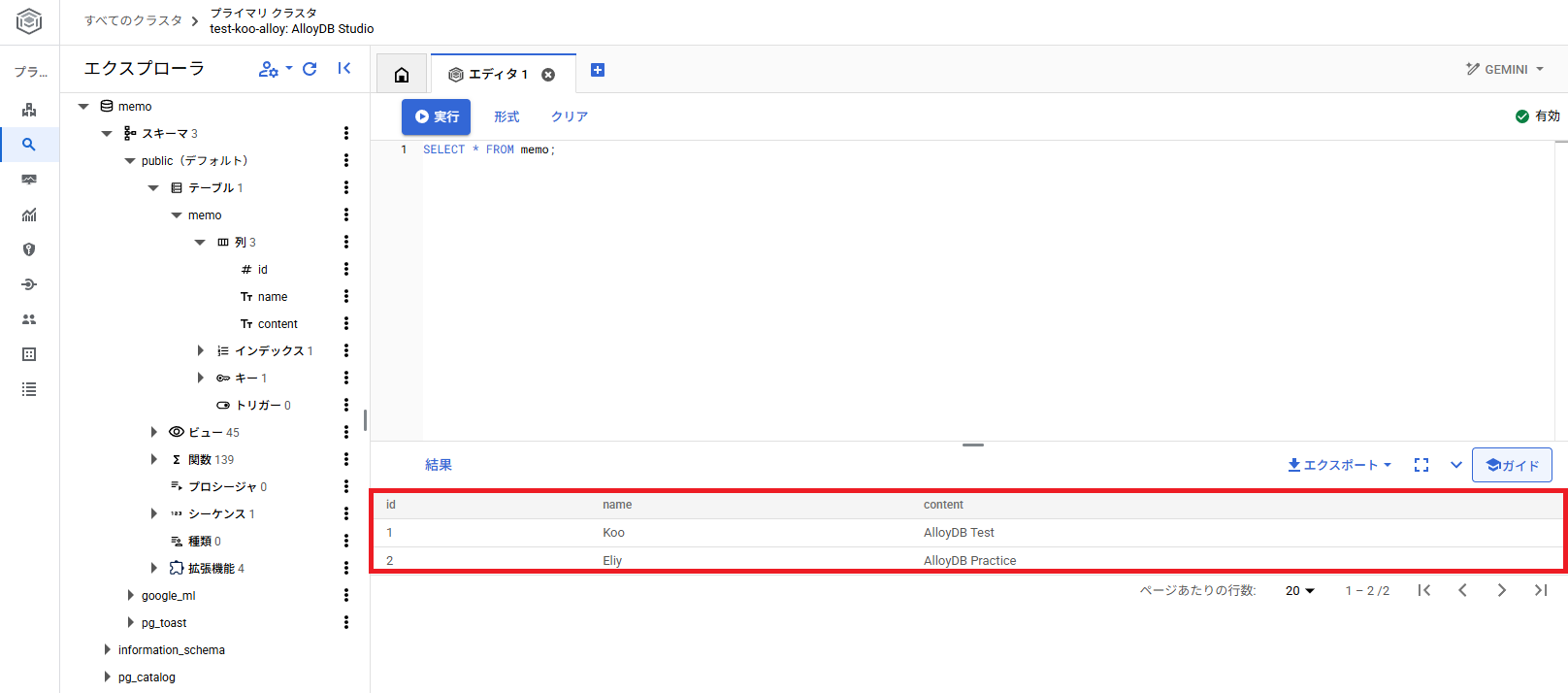Go to the next results page
Screen dimensions: 1568x693
point(1502,590)
